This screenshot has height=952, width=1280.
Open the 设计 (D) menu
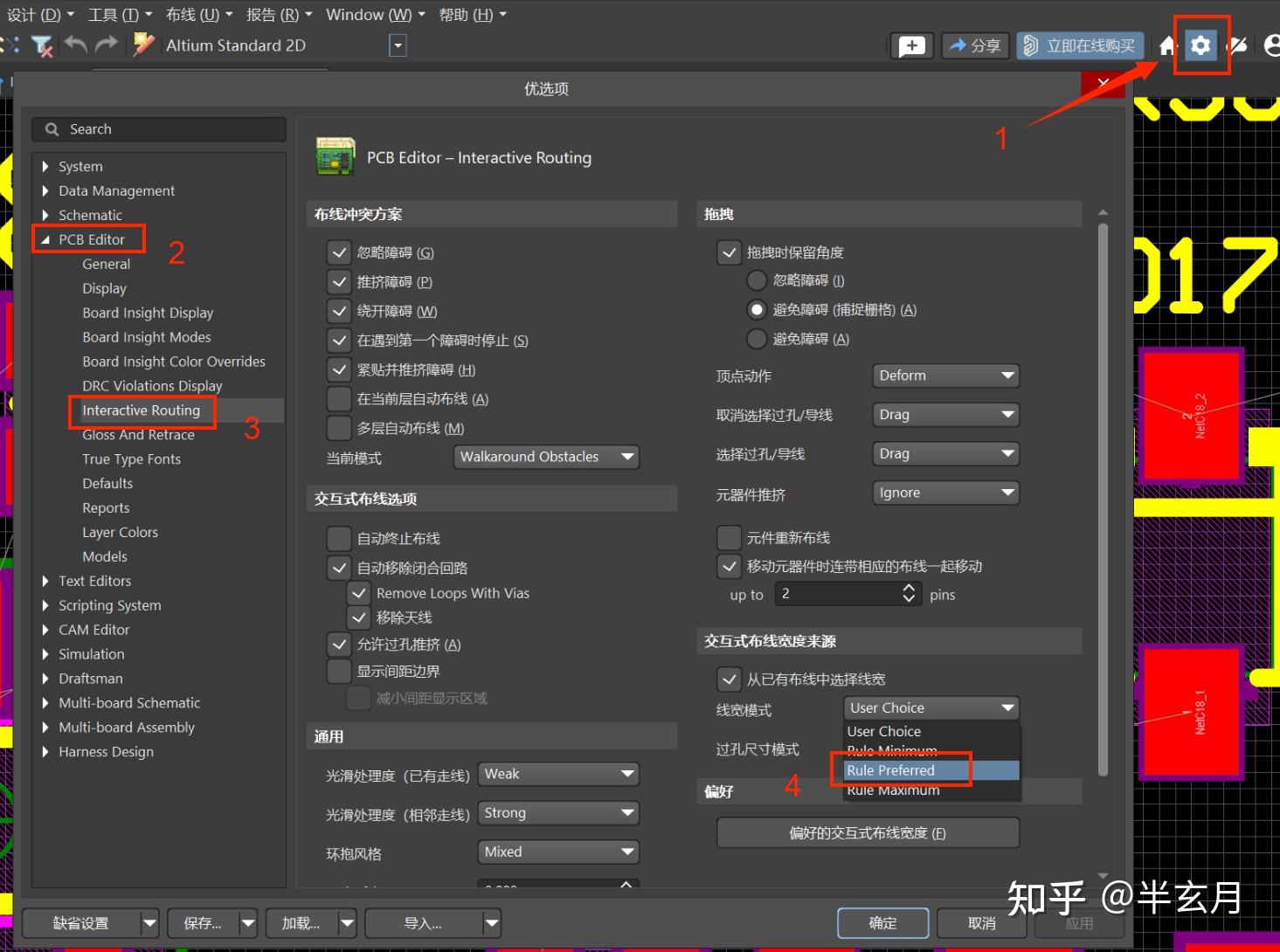pyautogui.click(x=40, y=15)
